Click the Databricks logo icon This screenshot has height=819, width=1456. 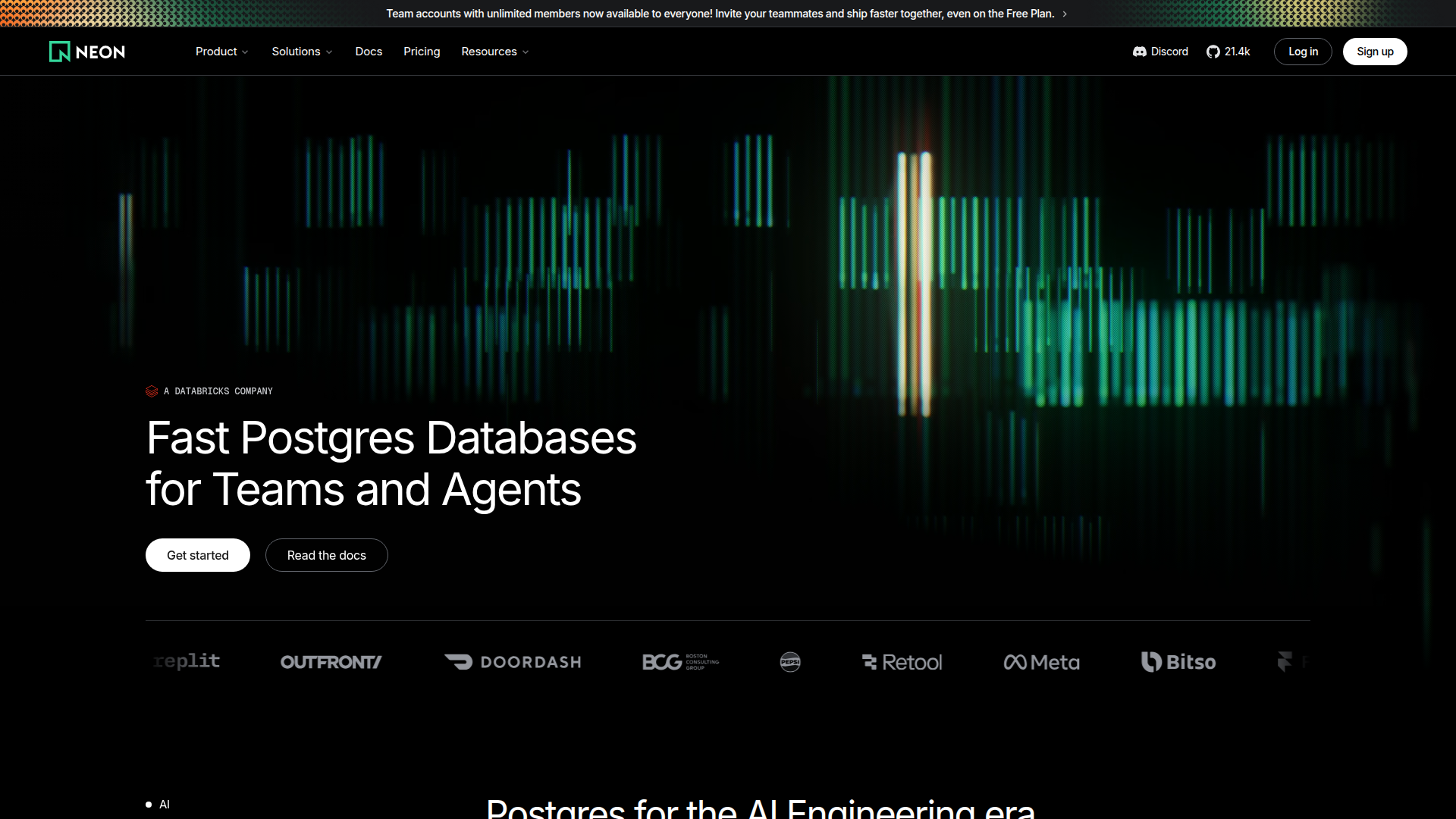tap(152, 391)
